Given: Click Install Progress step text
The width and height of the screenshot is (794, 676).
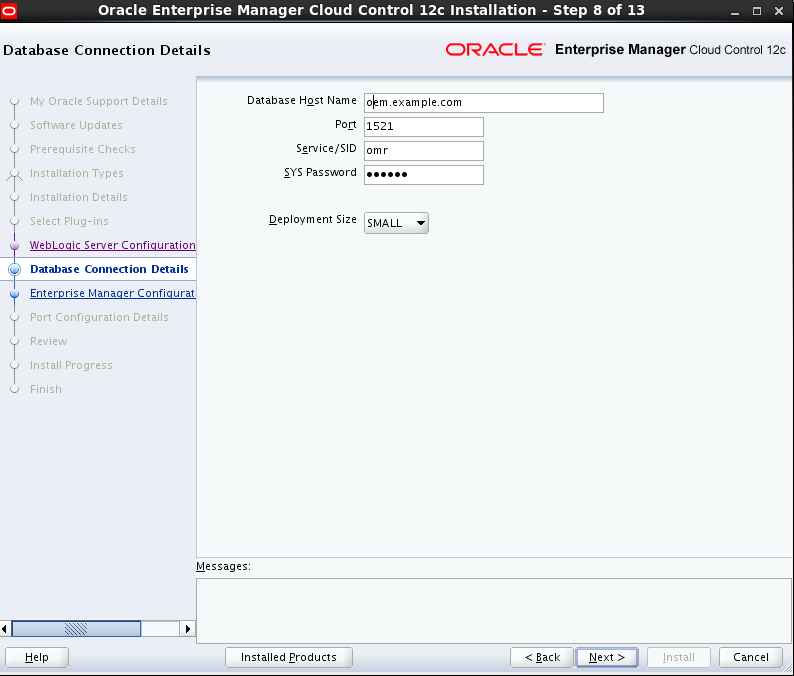Looking at the screenshot, I should 71,365.
